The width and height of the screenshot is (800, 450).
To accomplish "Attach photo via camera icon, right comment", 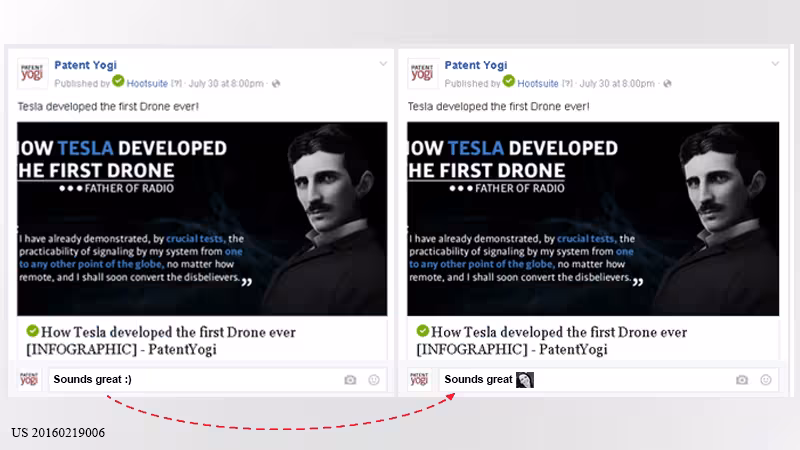I will click(742, 380).
